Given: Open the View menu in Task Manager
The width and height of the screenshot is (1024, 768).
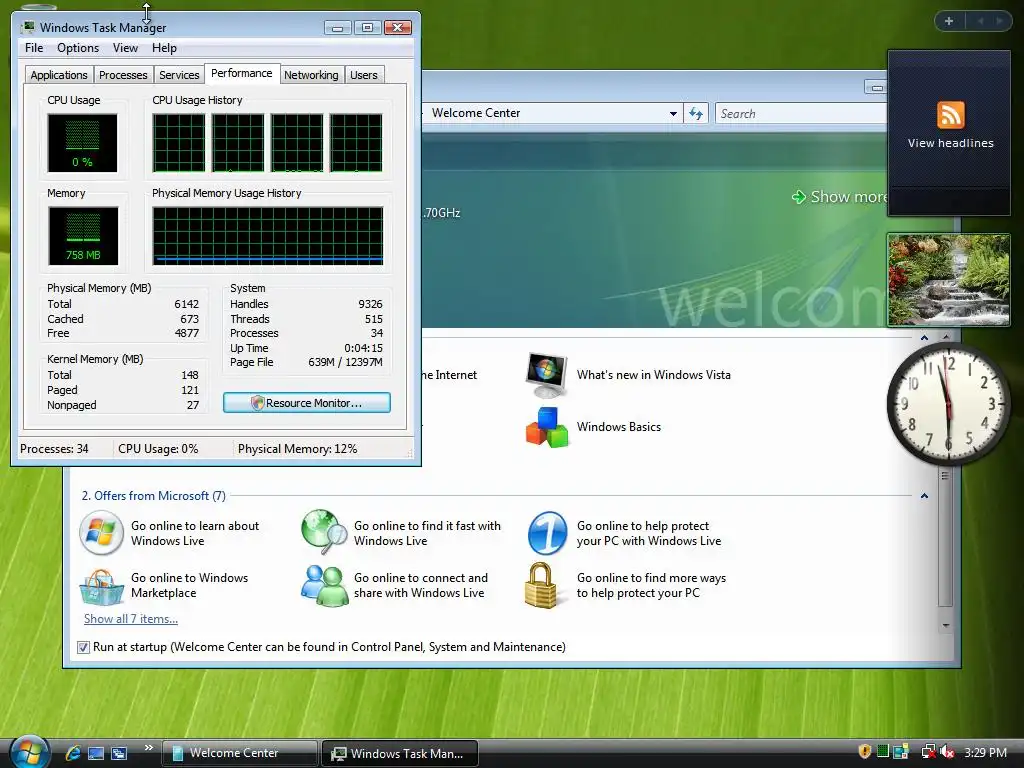Looking at the screenshot, I should 125,48.
